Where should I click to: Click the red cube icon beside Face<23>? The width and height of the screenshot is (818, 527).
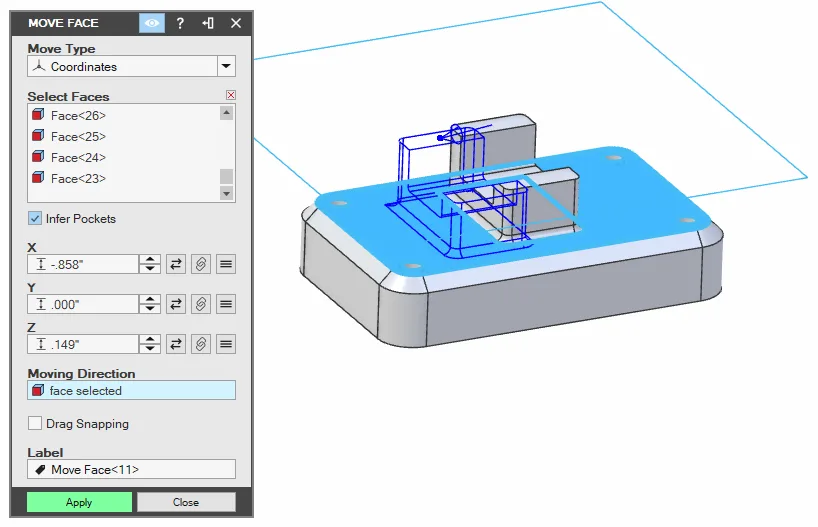[38, 177]
